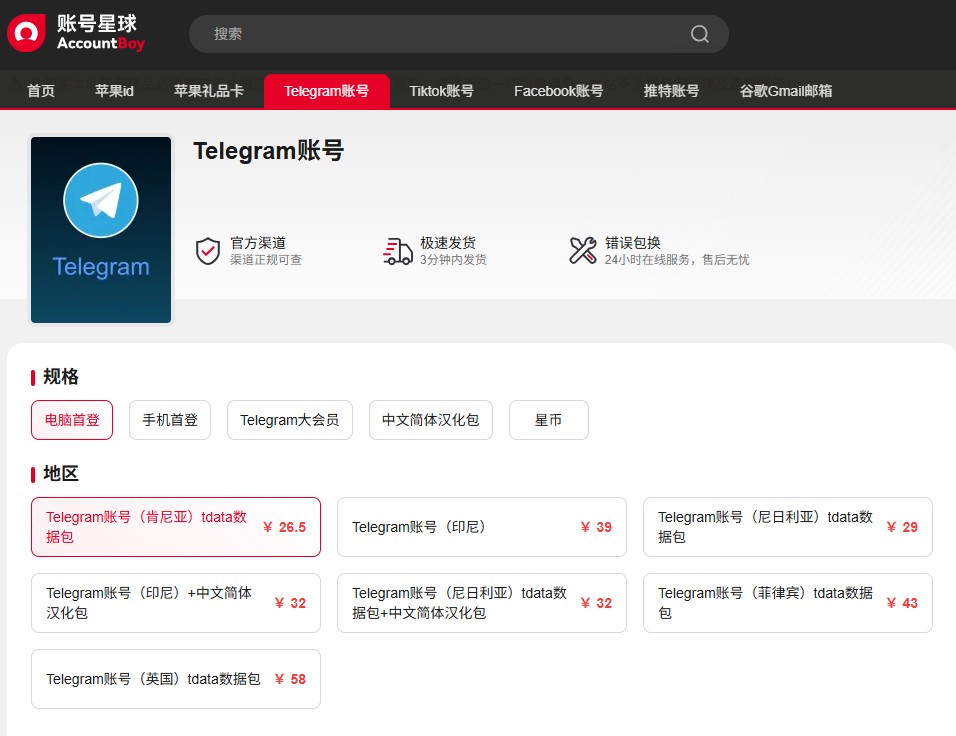The height and width of the screenshot is (736, 956).
Task: Open the Telegram账号 navigation tab
Action: pyautogui.click(x=326, y=91)
